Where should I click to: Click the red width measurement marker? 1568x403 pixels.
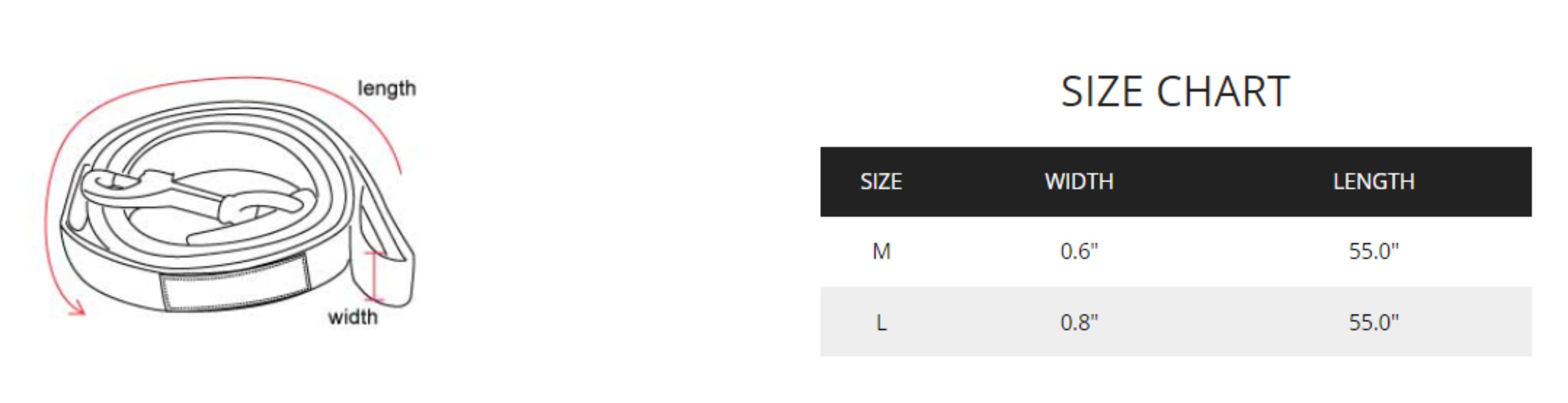(374, 276)
